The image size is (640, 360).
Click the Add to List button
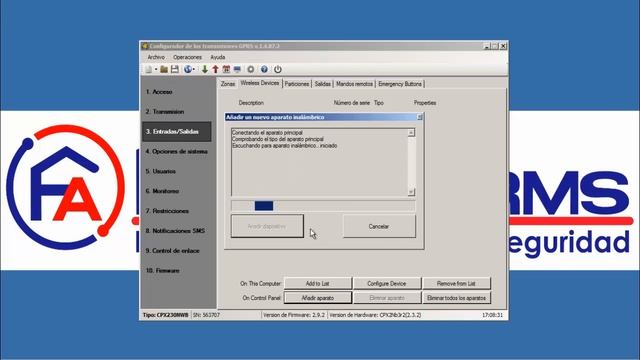tap(318, 283)
